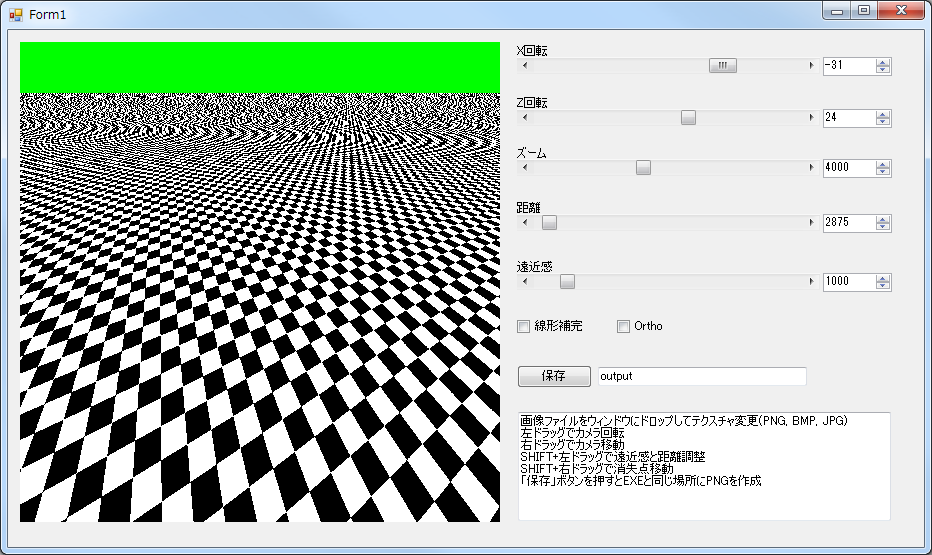
Task: Increase ズーム value with spinner up arrow
Action: [883, 165]
